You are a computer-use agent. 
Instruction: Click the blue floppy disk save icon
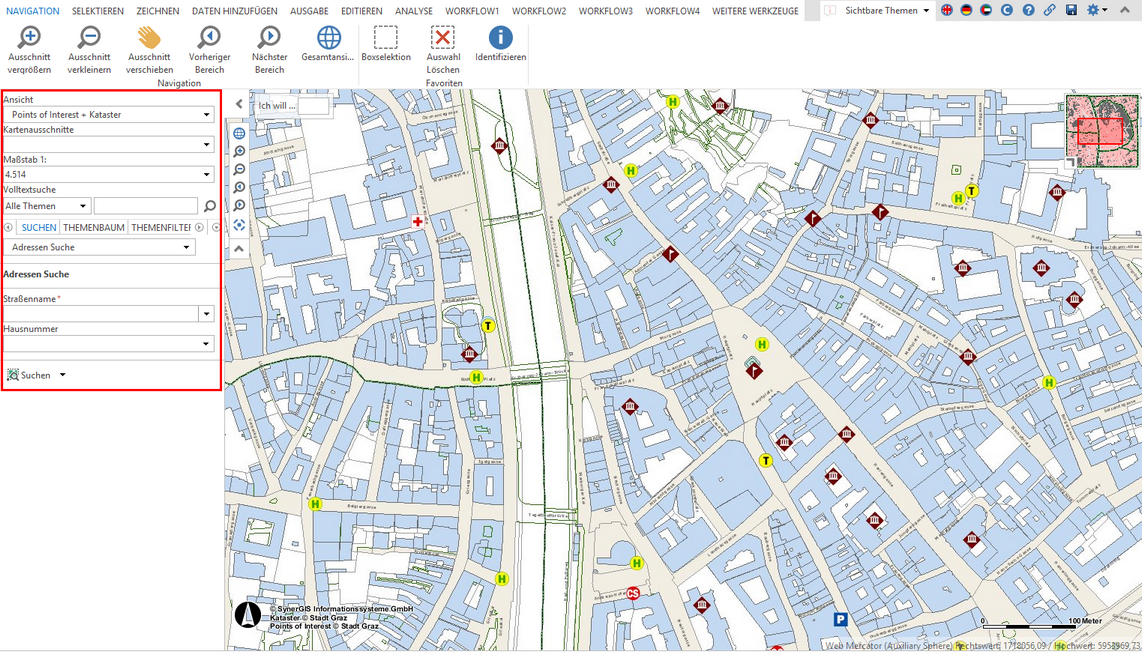pyautogui.click(x=1071, y=10)
